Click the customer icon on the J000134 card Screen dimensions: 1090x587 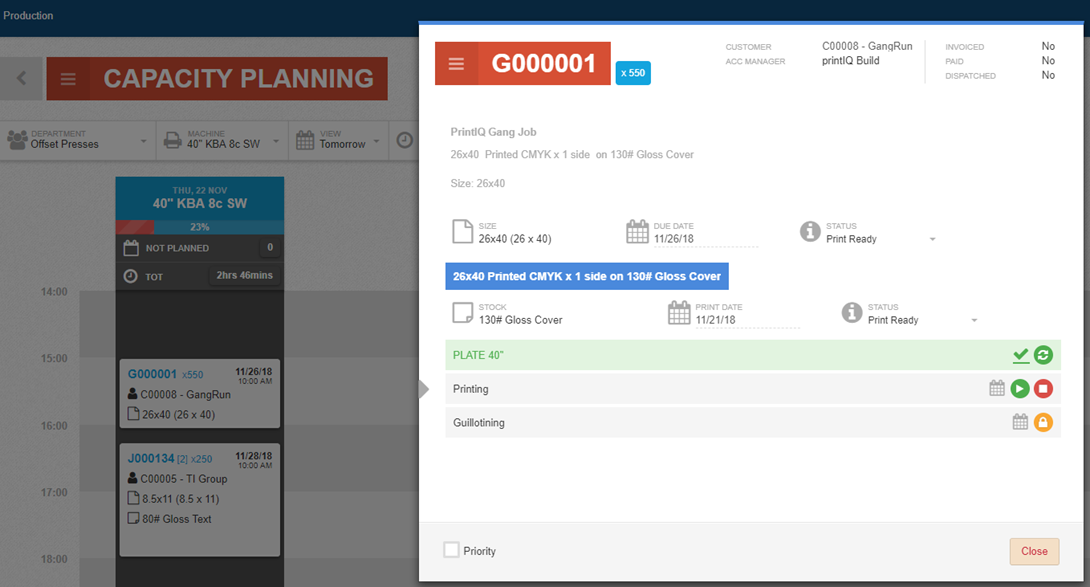pyautogui.click(x=133, y=479)
